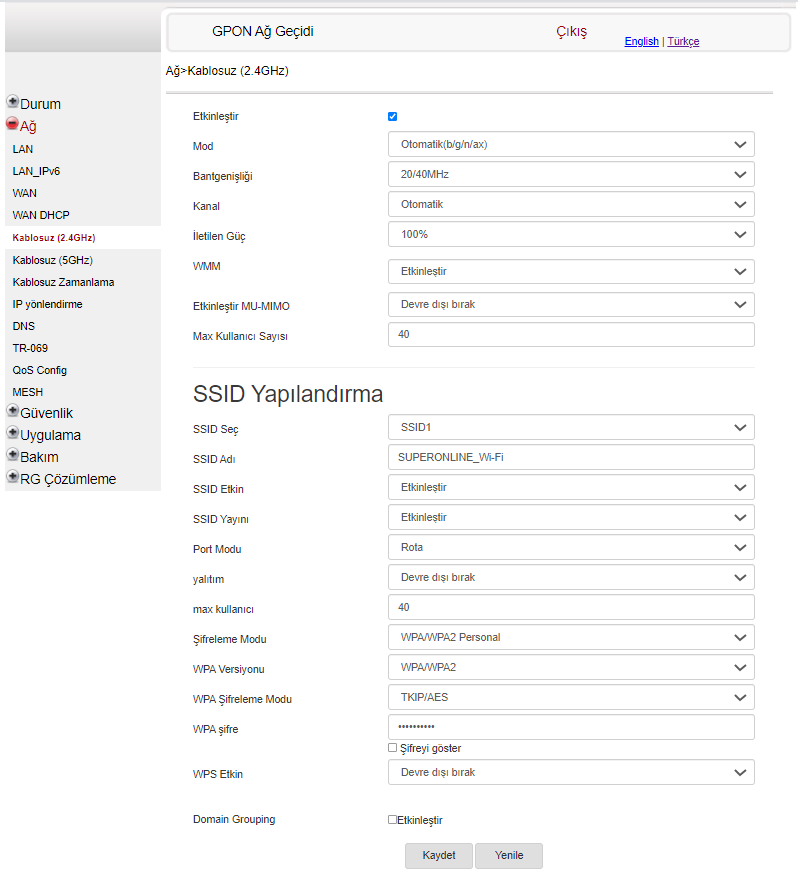Image resolution: width=798 pixels, height=873 pixels.
Task: Expand the Durum menu plus icon
Action: (13, 102)
